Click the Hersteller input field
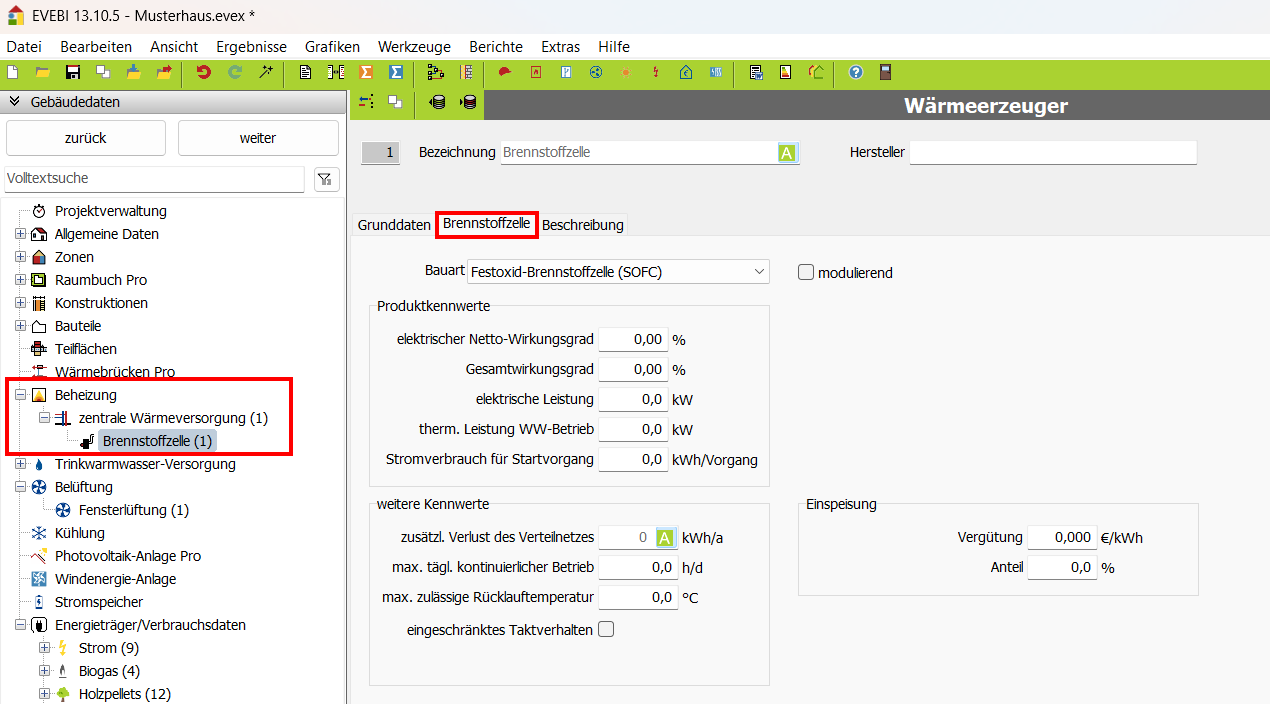Screen dimensions: 1270x704 pos(1052,153)
